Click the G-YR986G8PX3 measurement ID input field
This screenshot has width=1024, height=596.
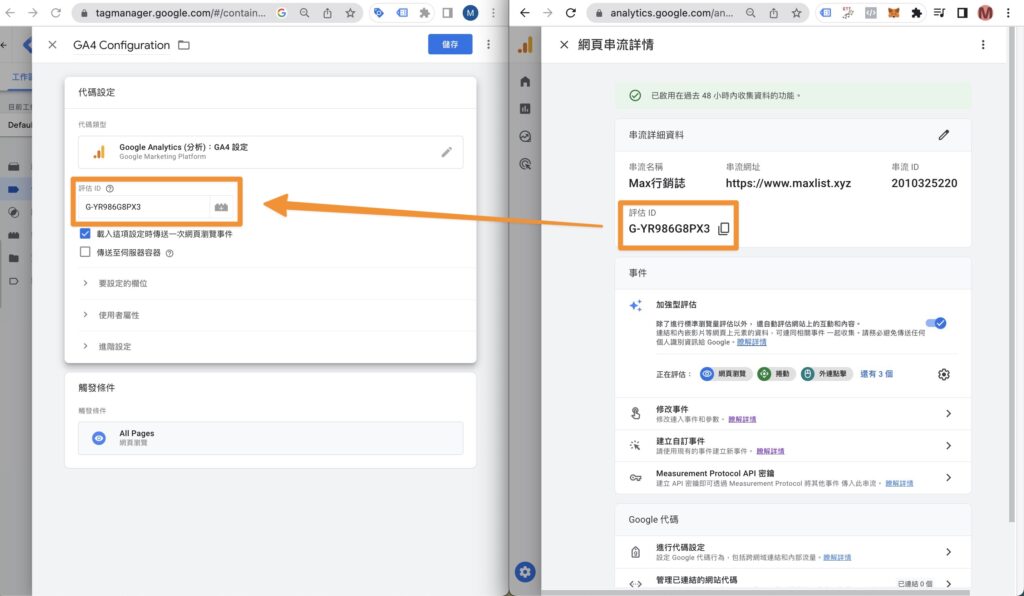click(144, 207)
